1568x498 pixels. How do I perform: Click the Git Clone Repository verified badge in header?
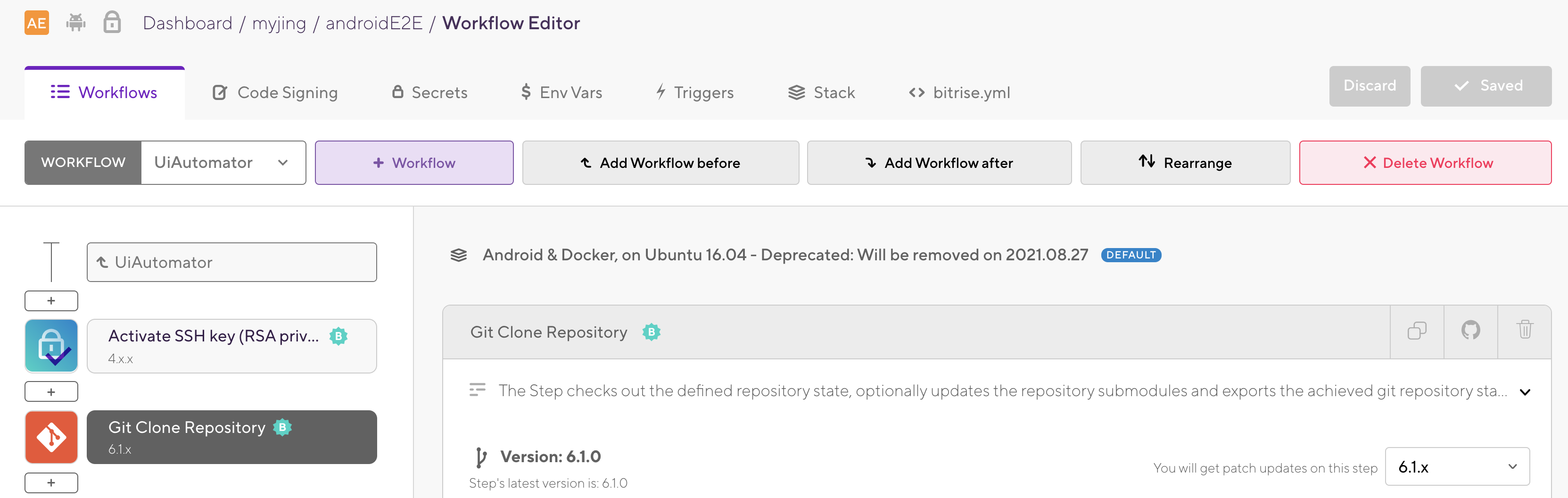651,332
